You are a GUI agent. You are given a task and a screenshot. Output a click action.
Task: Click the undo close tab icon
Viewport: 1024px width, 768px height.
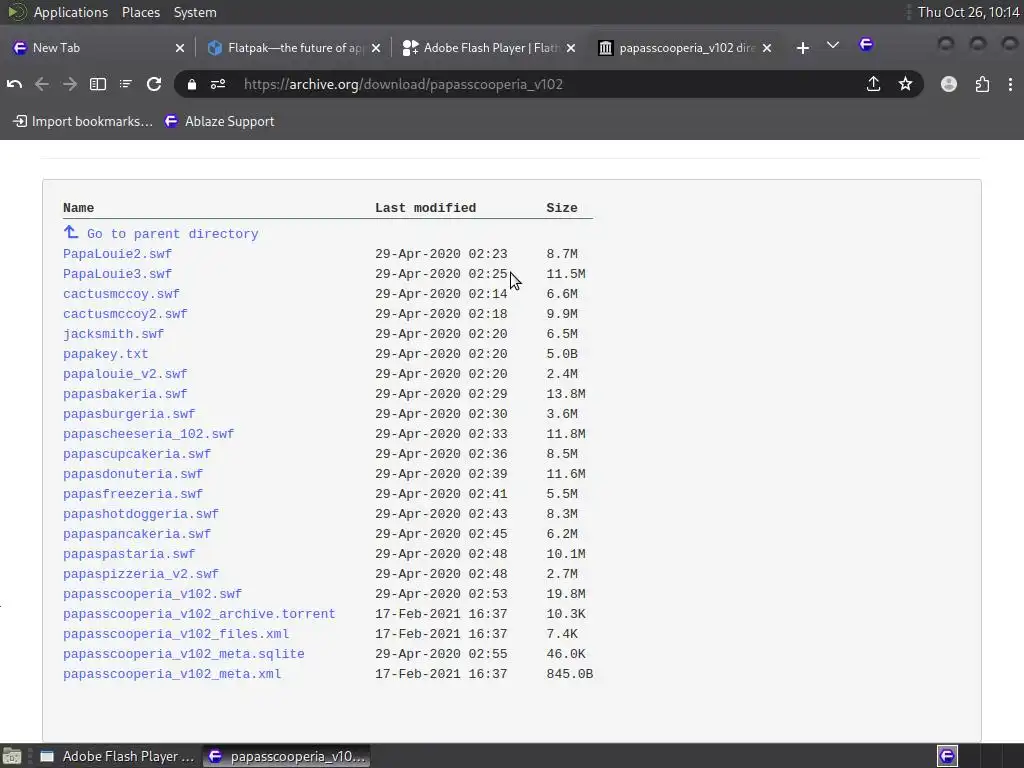click(x=14, y=84)
